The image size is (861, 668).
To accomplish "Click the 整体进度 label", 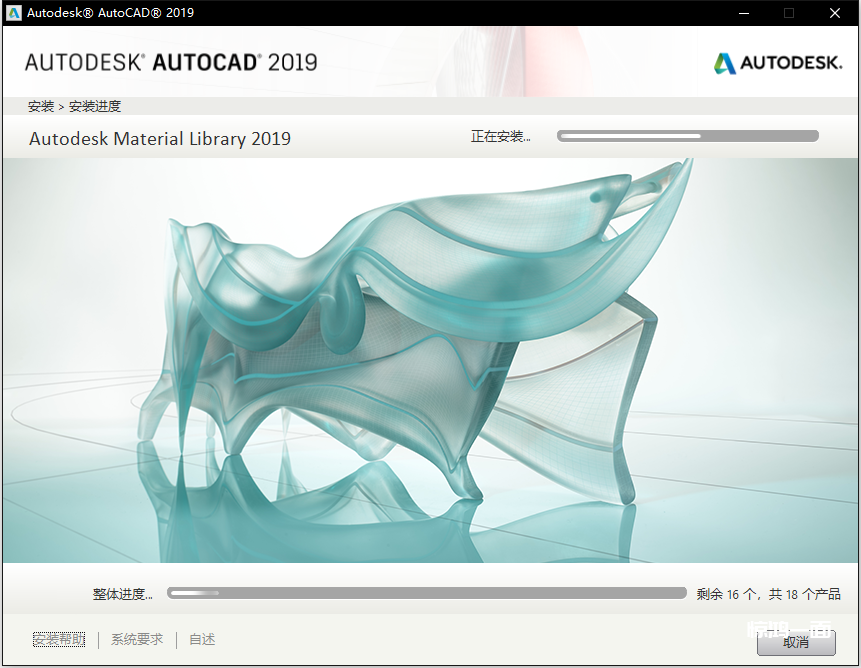I will click(122, 594).
